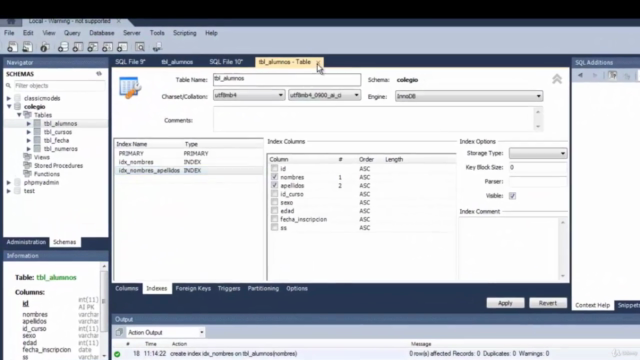The image size is (640, 360).
Task: Expand the tbl_cursos table
Action: (29, 132)
